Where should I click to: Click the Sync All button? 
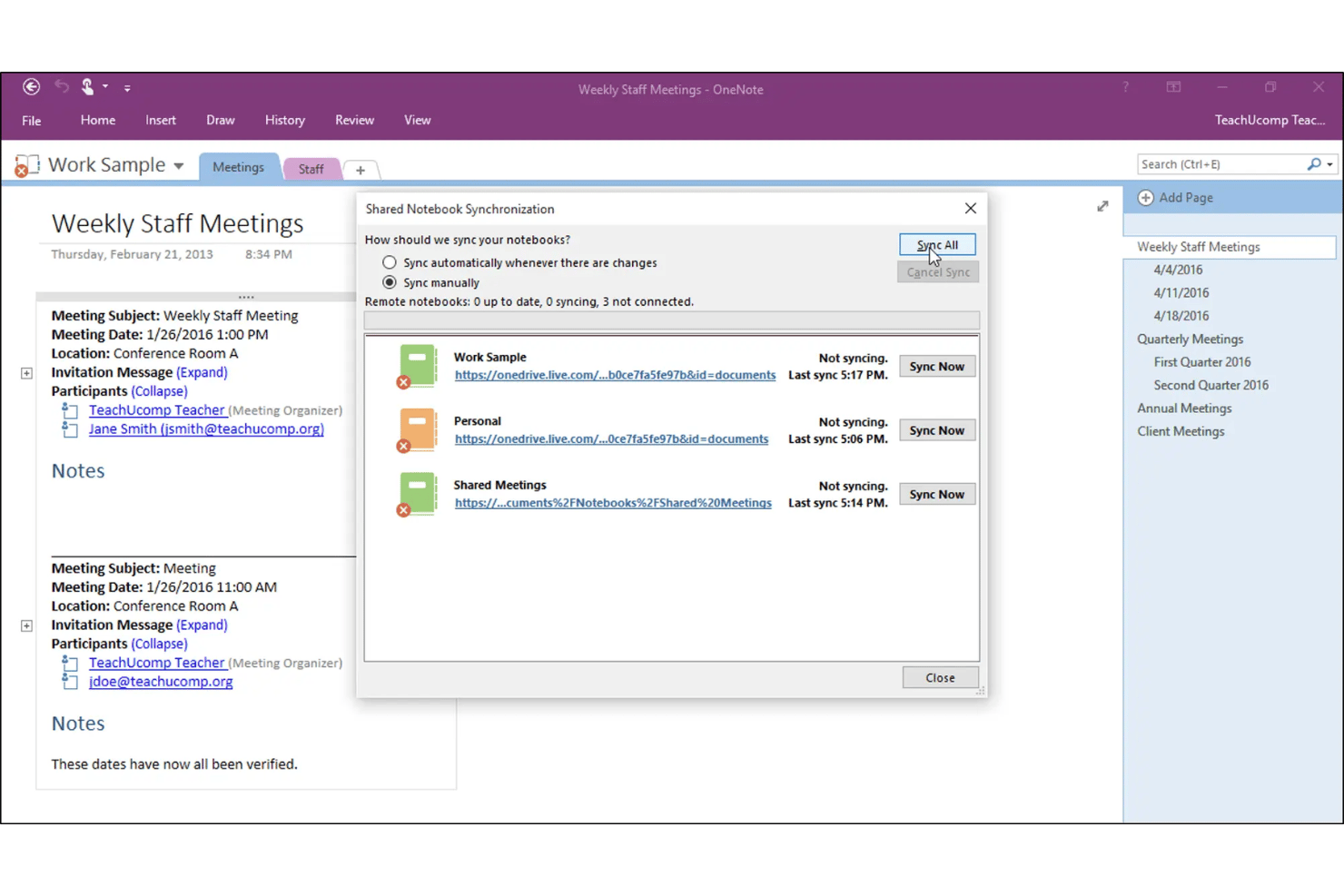coord(937,245)
